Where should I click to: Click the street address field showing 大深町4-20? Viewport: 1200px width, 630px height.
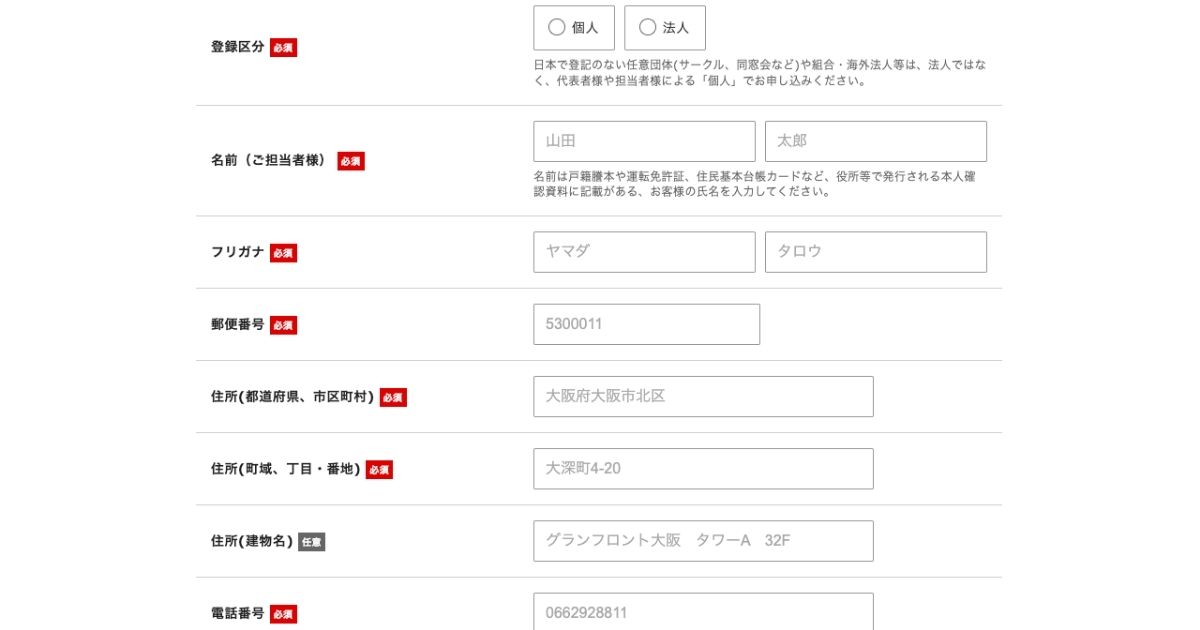click(x=703, y=468)
